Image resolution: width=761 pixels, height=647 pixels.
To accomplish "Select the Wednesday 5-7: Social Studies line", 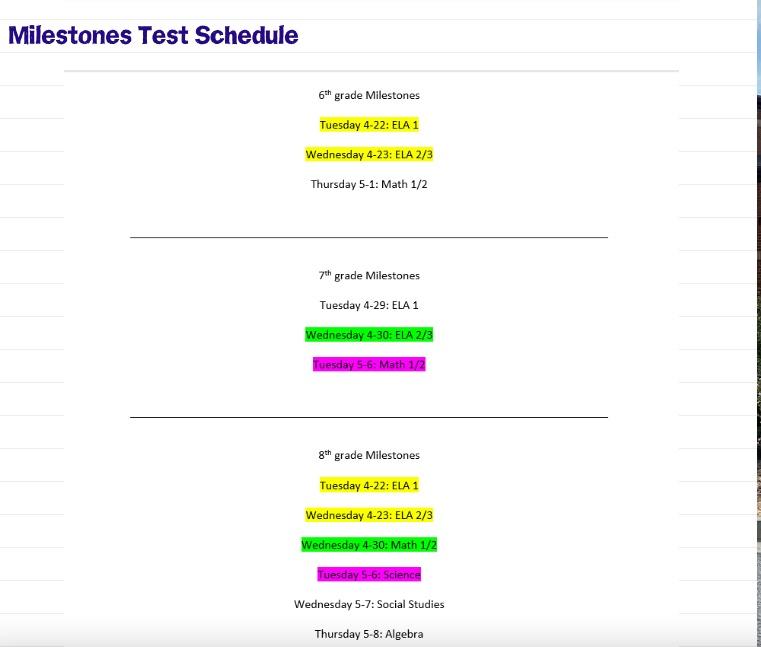I will [369, 604].
